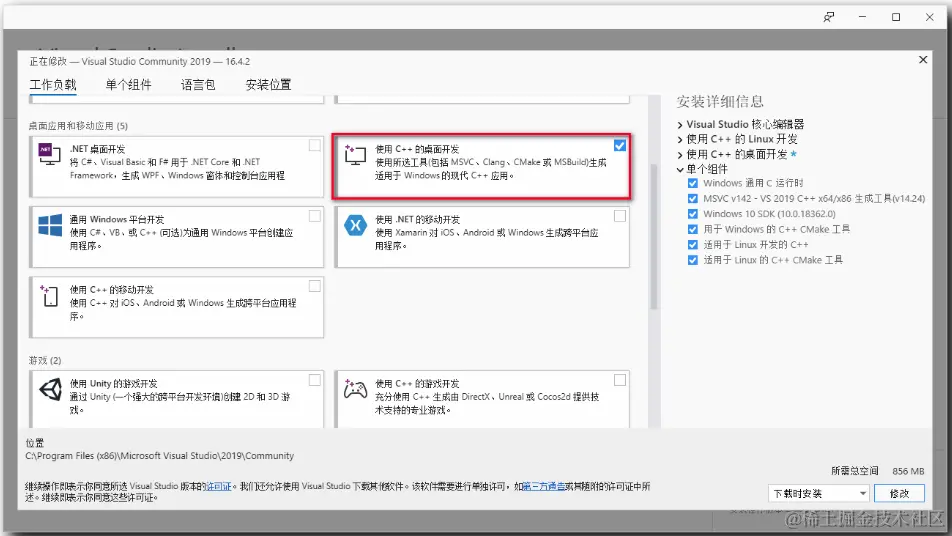952x536 pixels.
Task: Switch to the 工作负载 tab
Action: [x=53, y=84]
